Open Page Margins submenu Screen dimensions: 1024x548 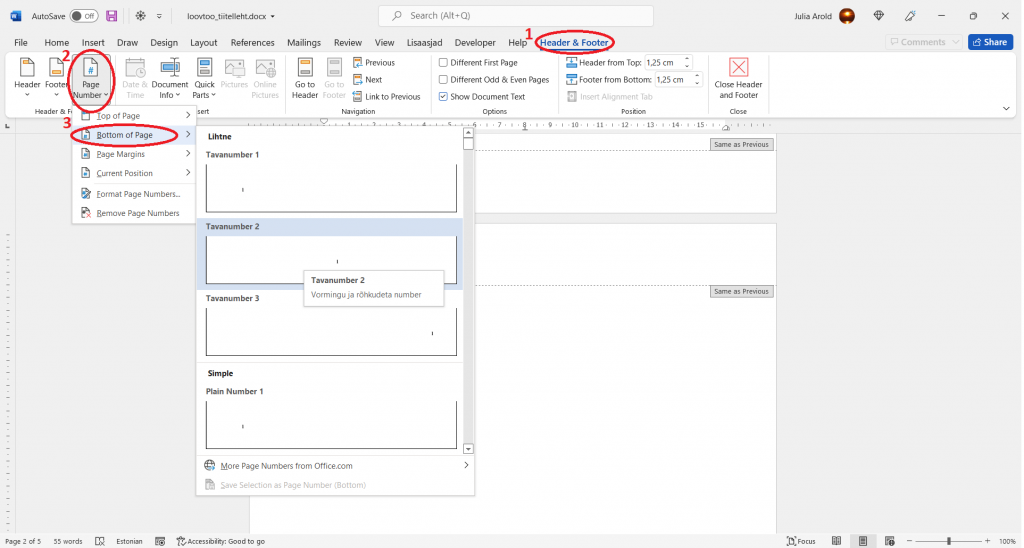point(134,154)
